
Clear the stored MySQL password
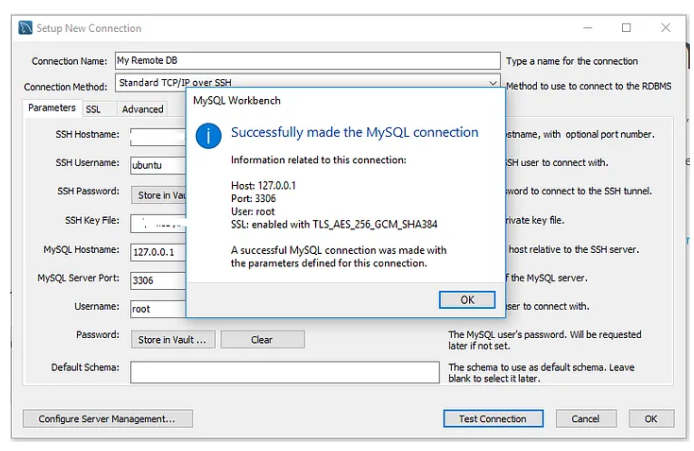(x=262, y=340)
